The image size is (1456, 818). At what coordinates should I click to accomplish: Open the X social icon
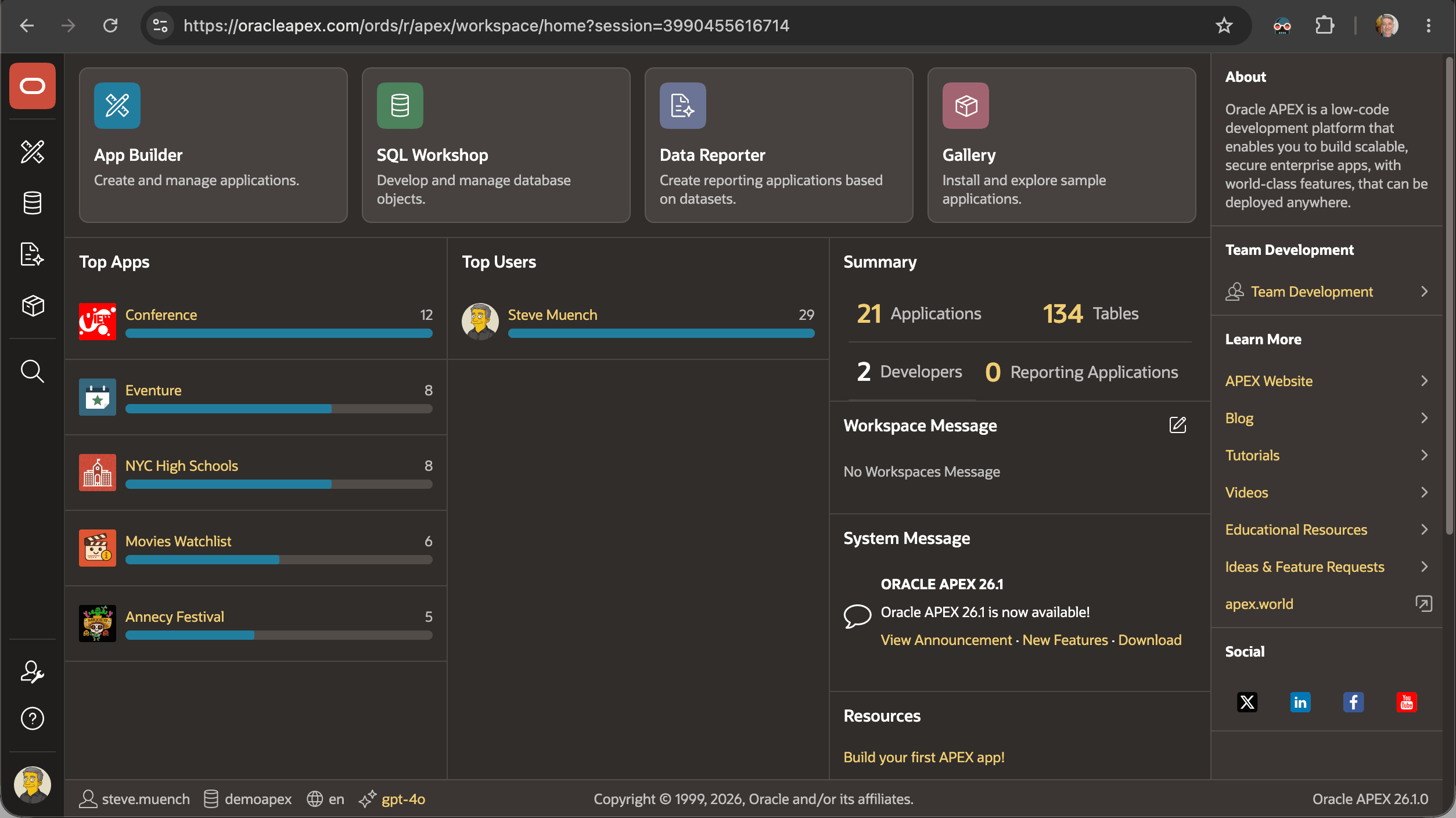pos(1247,702)
